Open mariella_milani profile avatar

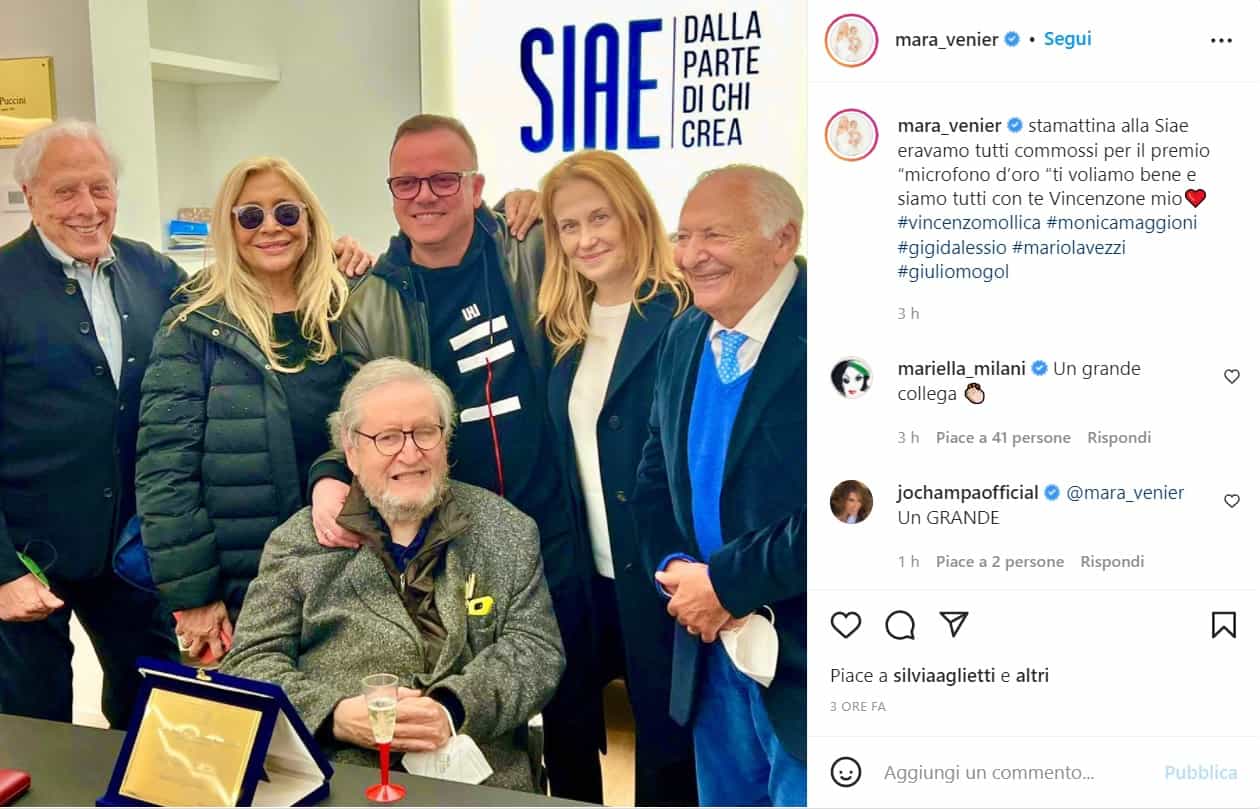click(x=851, y=378)
